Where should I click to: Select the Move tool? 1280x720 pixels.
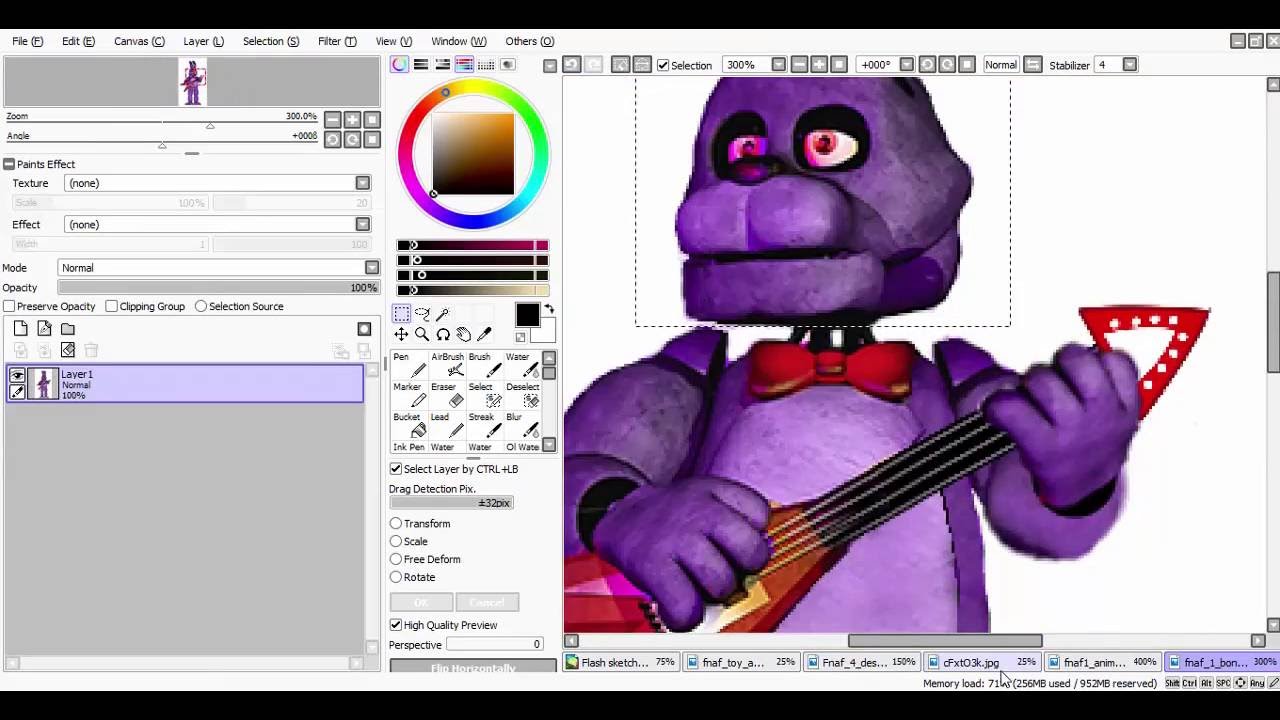pyautogui.click(x=401, y=335)
